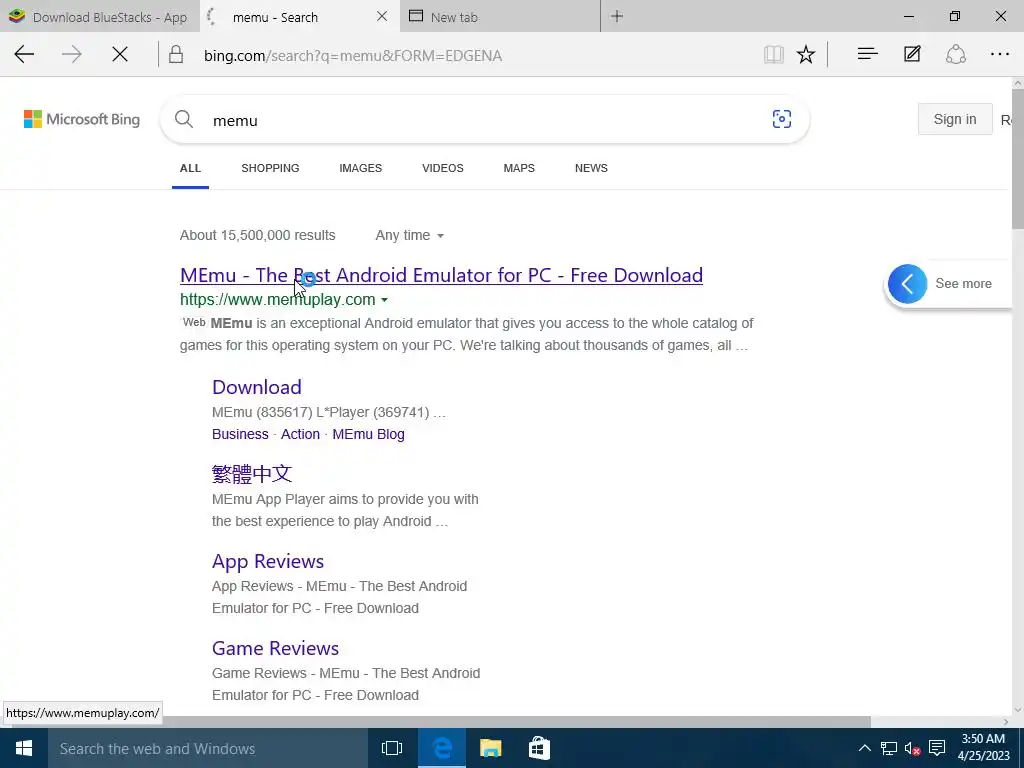Open Reading view book icon
Image resolution: width=1024 pixels, height=768 pixels.
coord(774,55)
